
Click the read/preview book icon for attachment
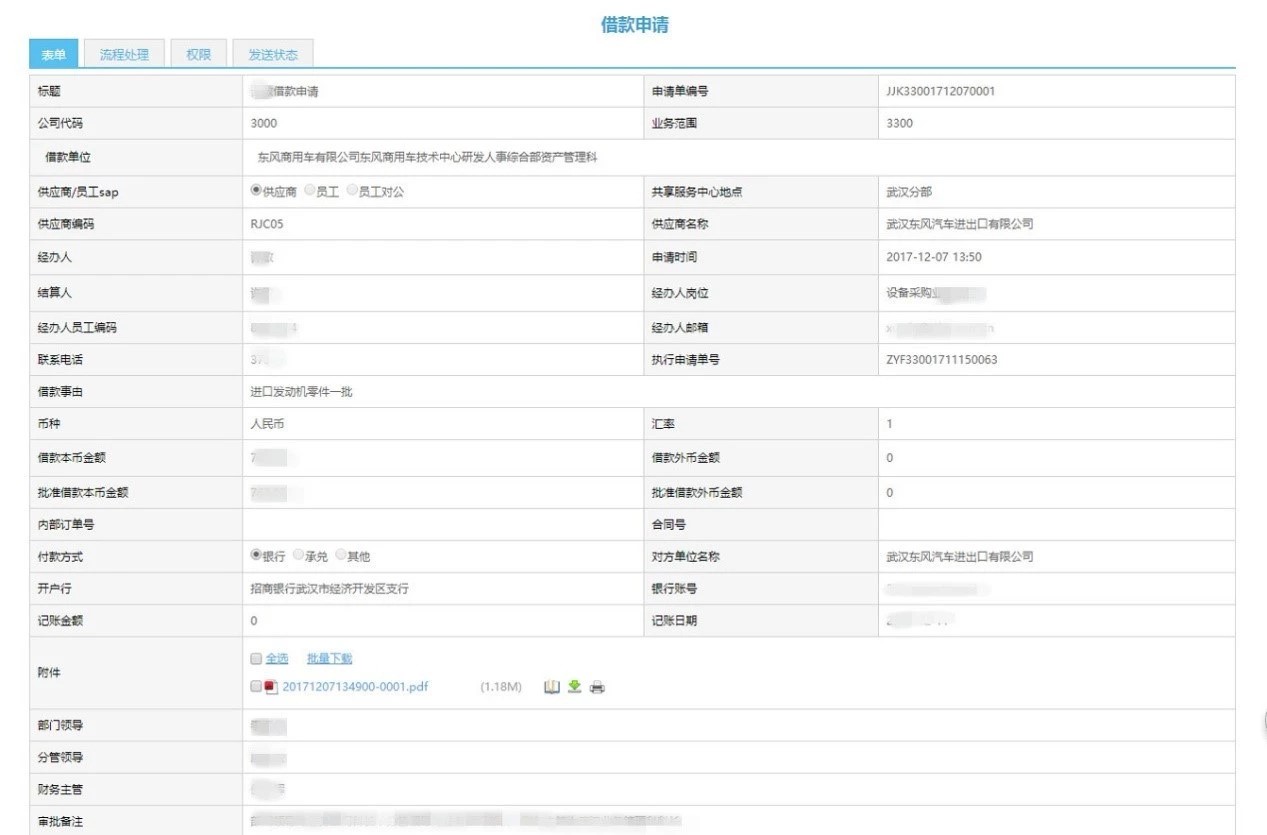point(551,687)
